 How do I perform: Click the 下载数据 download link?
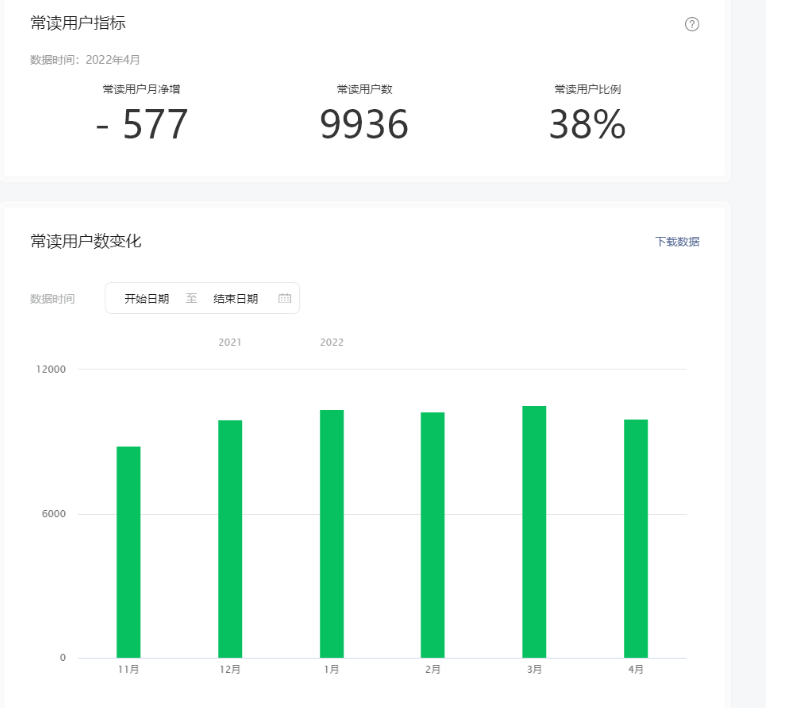pyautogui.click(x=677, y=242)
